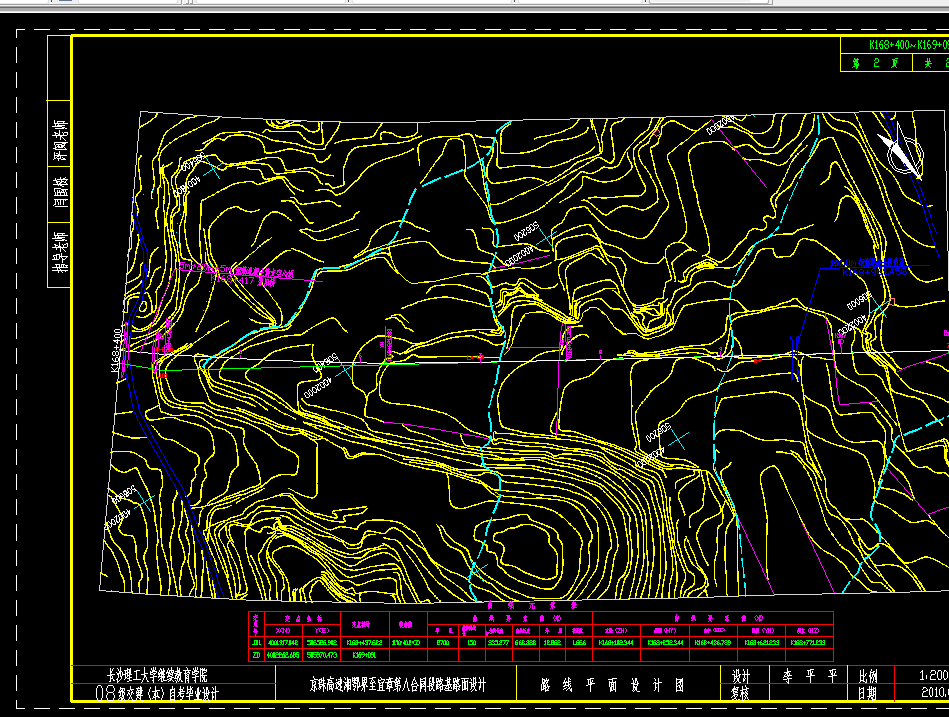Select the scale value 1:200
This screenshot has width=949, height=717.
pos(934,675)
